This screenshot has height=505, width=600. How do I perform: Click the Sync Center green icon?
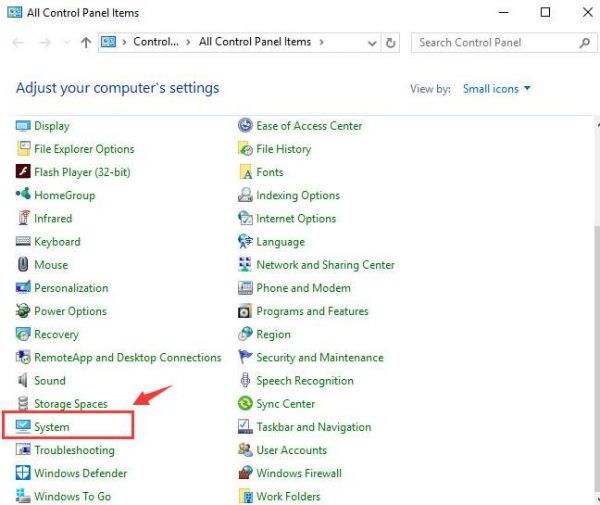pyautogui.click(x=246, y=404)
